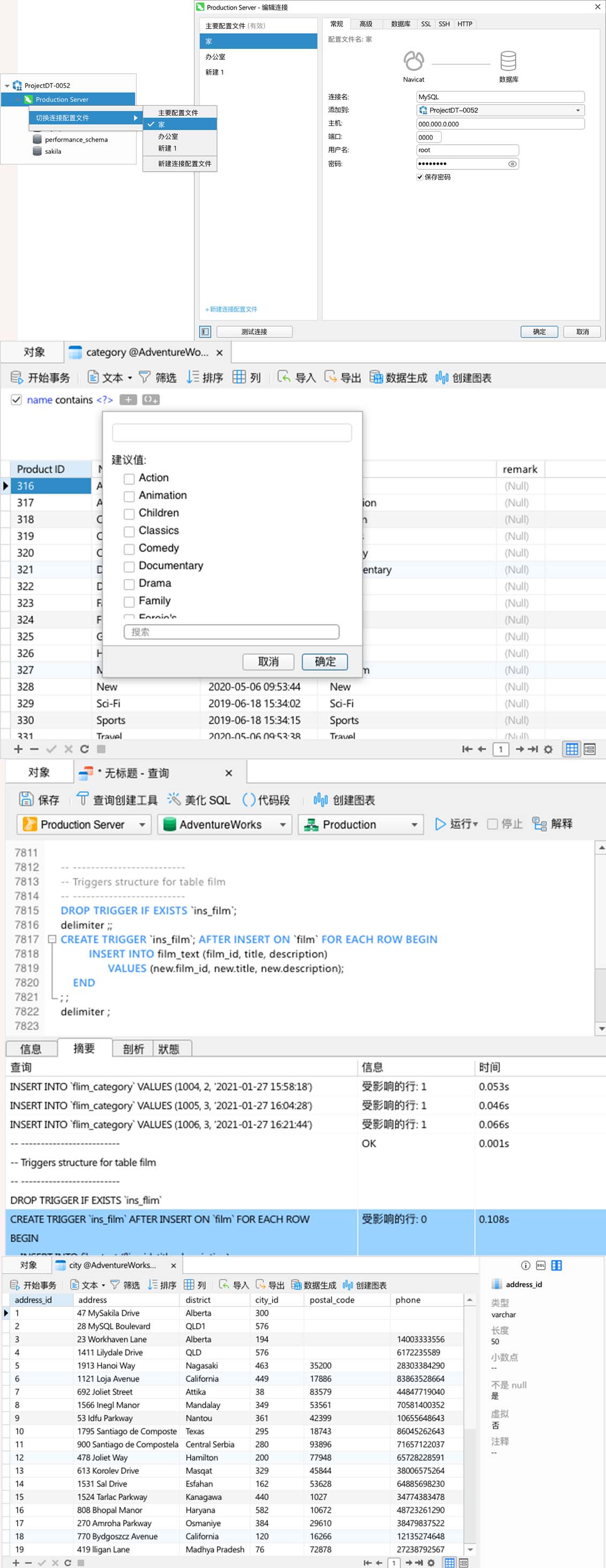Click 导出 export icon in category toolbar
The height and width of the screenshot is (1568, 606).
[x=330, y=377]
